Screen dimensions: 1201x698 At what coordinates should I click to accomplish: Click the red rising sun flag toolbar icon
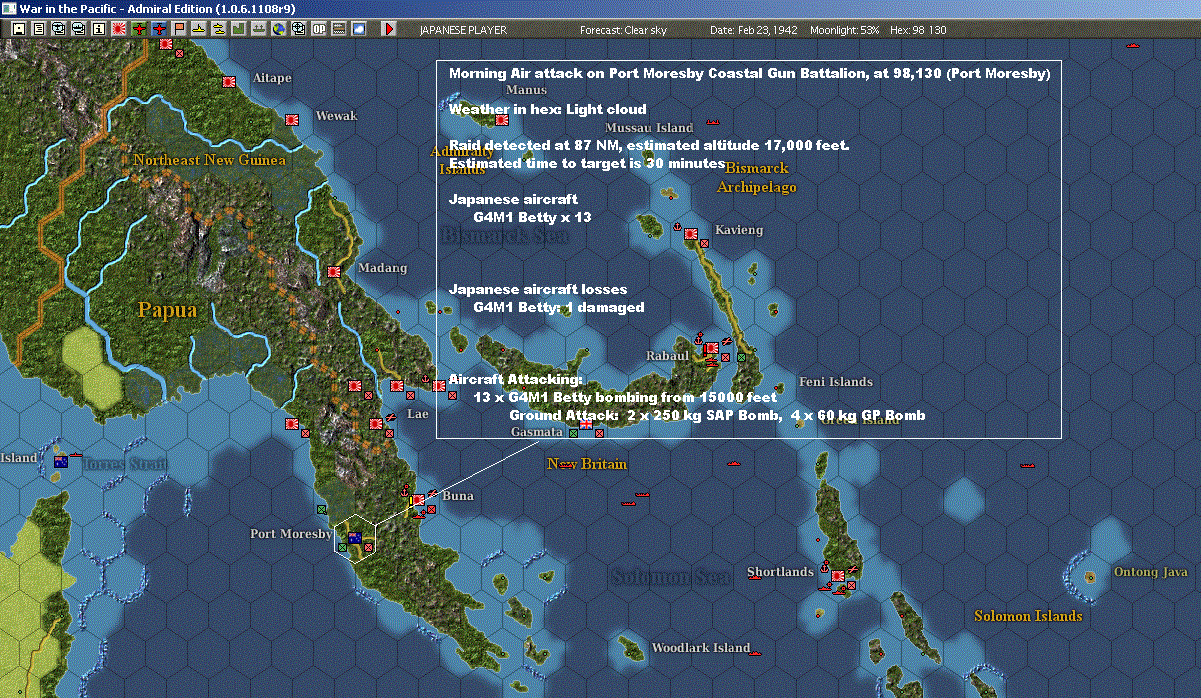pyautogui.click(x=118, y=29)
